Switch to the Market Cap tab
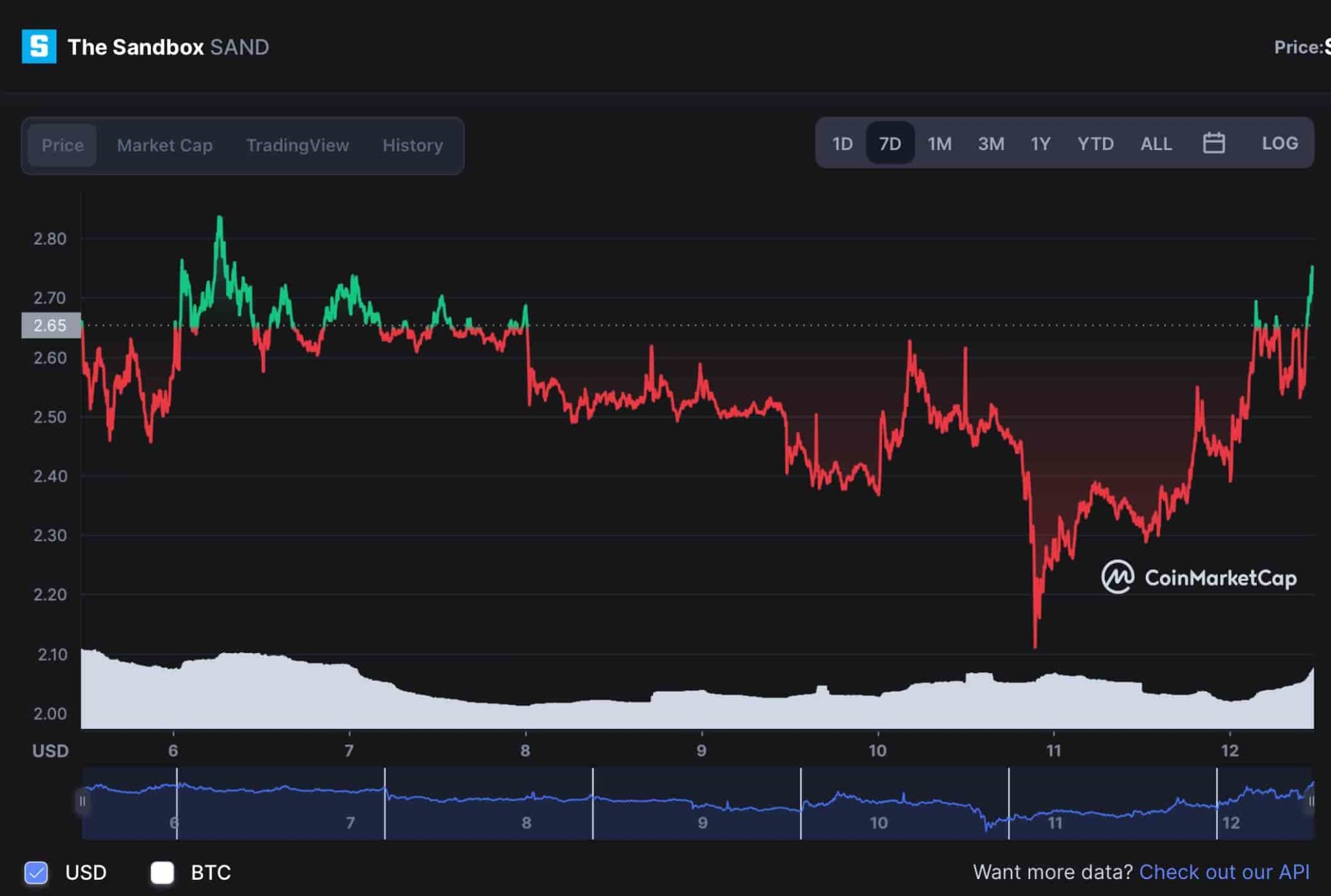 (x=164, y=145)
